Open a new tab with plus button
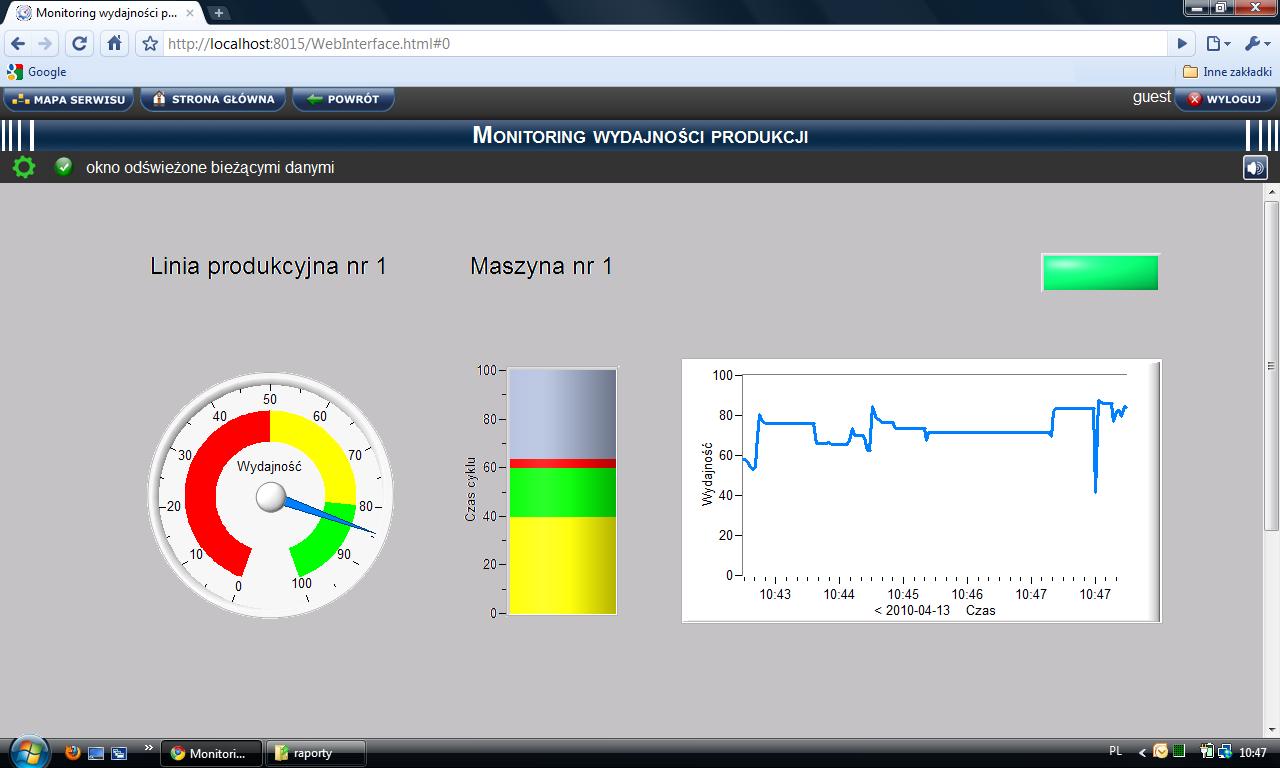The width and height of the screenshot is (1280, 768). point(218,13)
